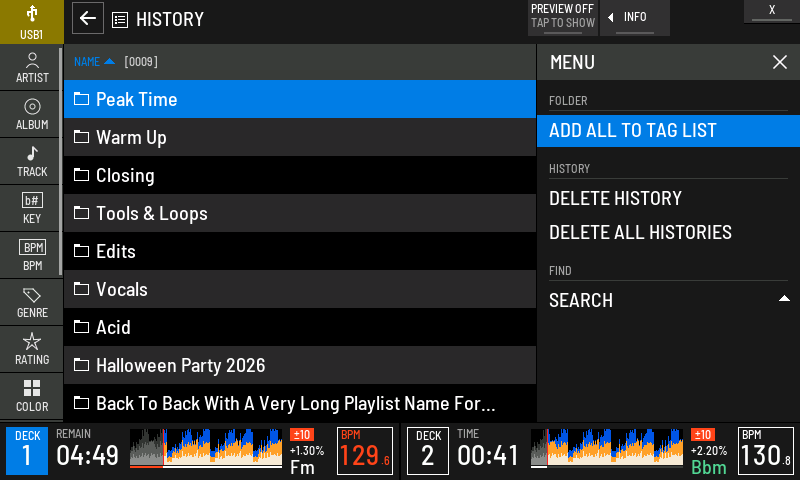800x480 pixels.
Task: Browse by Track category
Action: click(32, 162)
